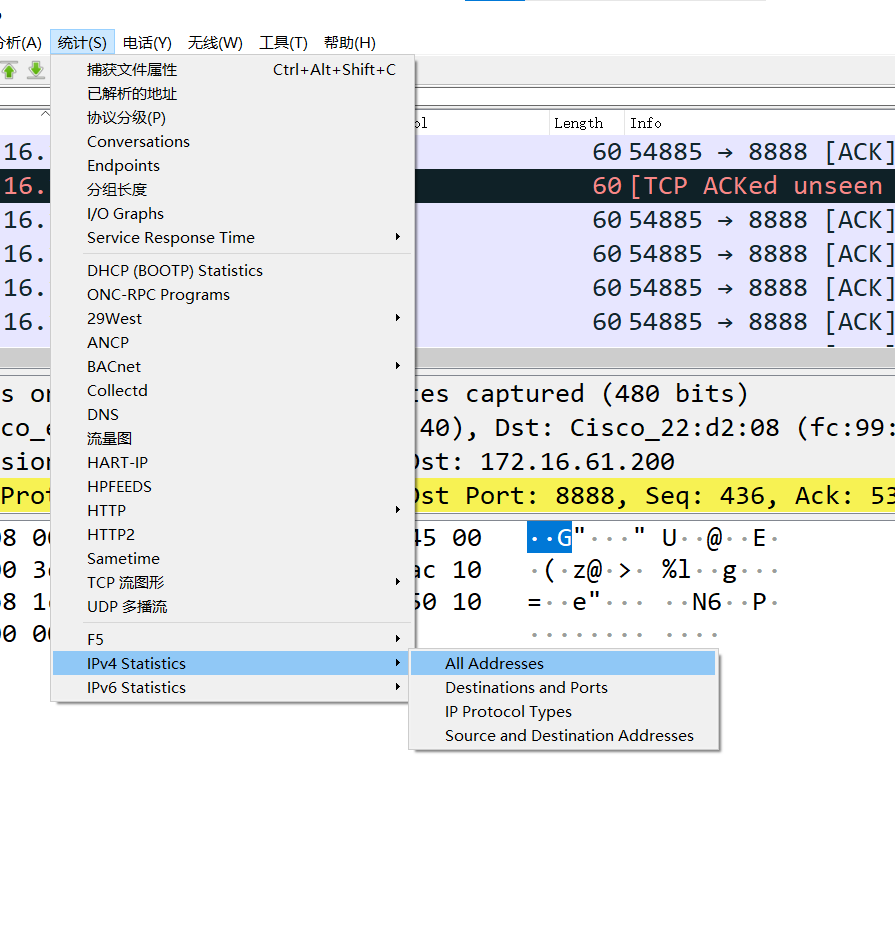Choose the Endpoints menu entry
The height and width of the screenshot is (930, 895).
(x=123, y=166)
